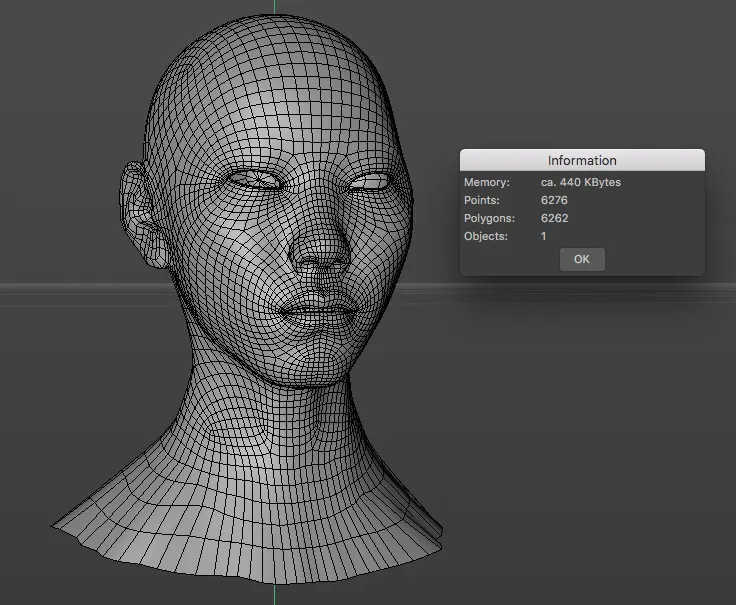Click the green vertical axis line above head
This screenshot has width=736, height=605.
[x=273, y=8]
